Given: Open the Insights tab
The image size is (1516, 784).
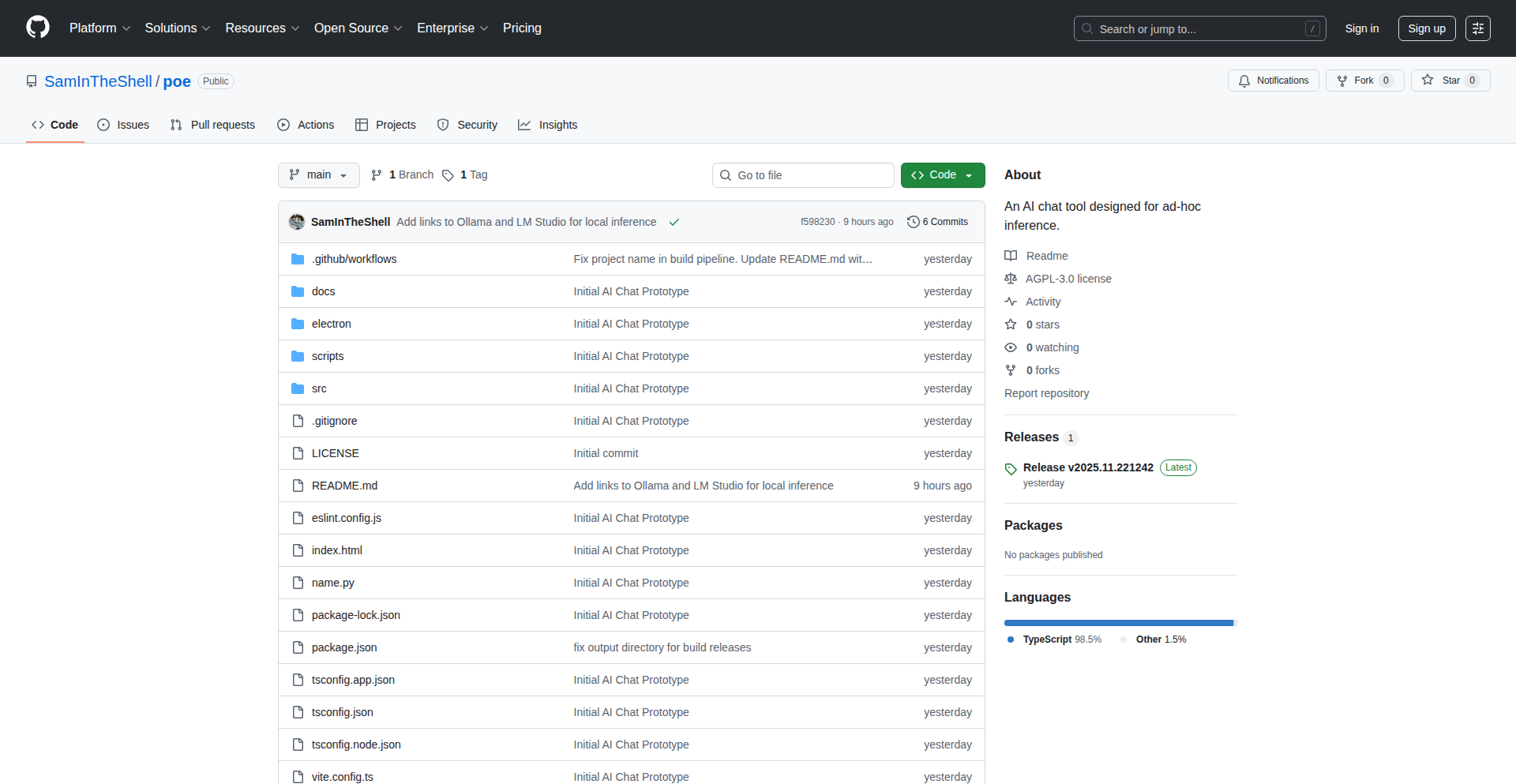Looking at the screenshot, I should [x=548, y=125].
